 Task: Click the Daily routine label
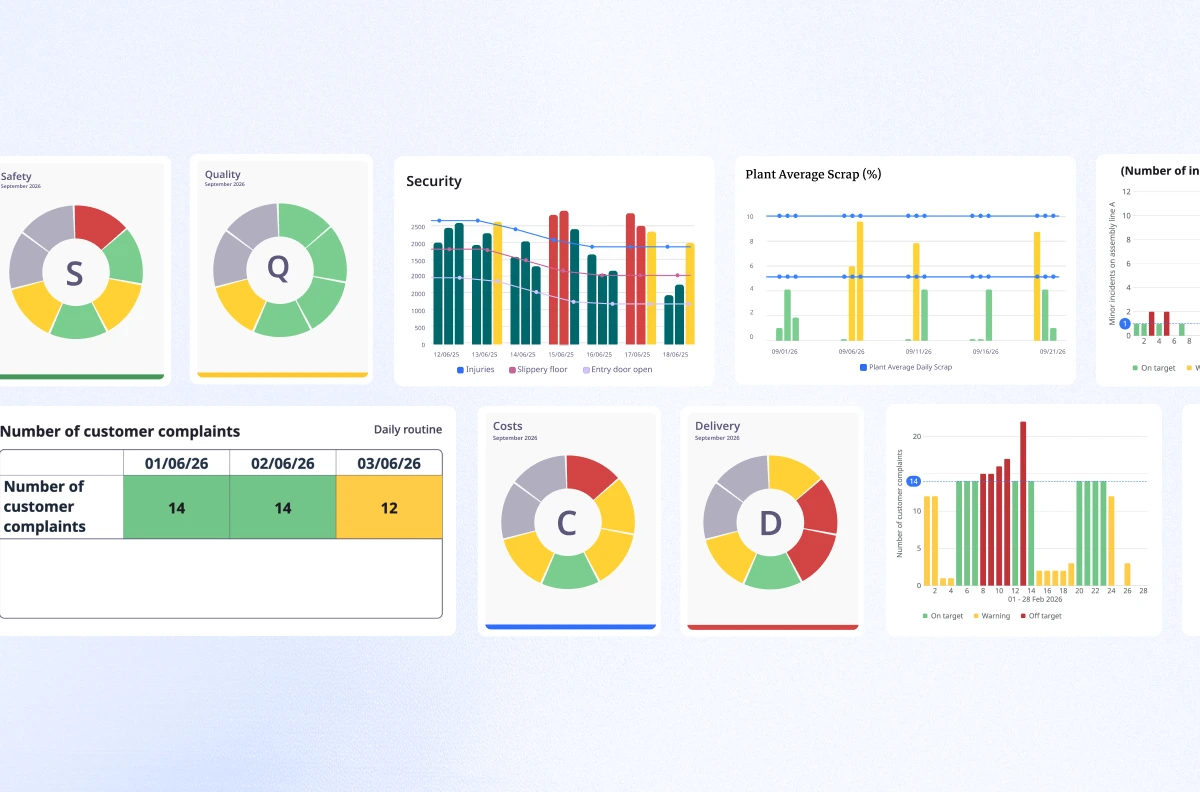click(408, 430)
